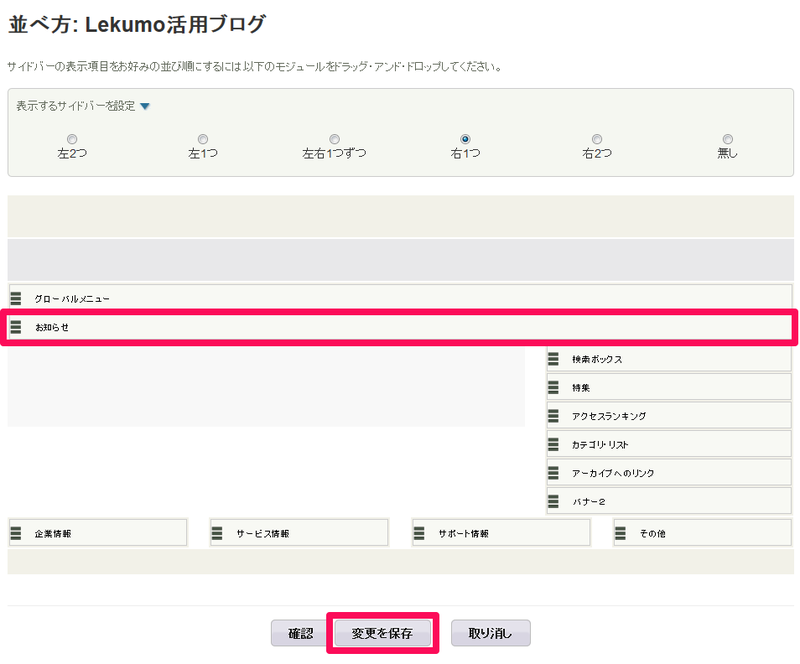Choose the 右2つ sidebar layout radio

point(596,139)
